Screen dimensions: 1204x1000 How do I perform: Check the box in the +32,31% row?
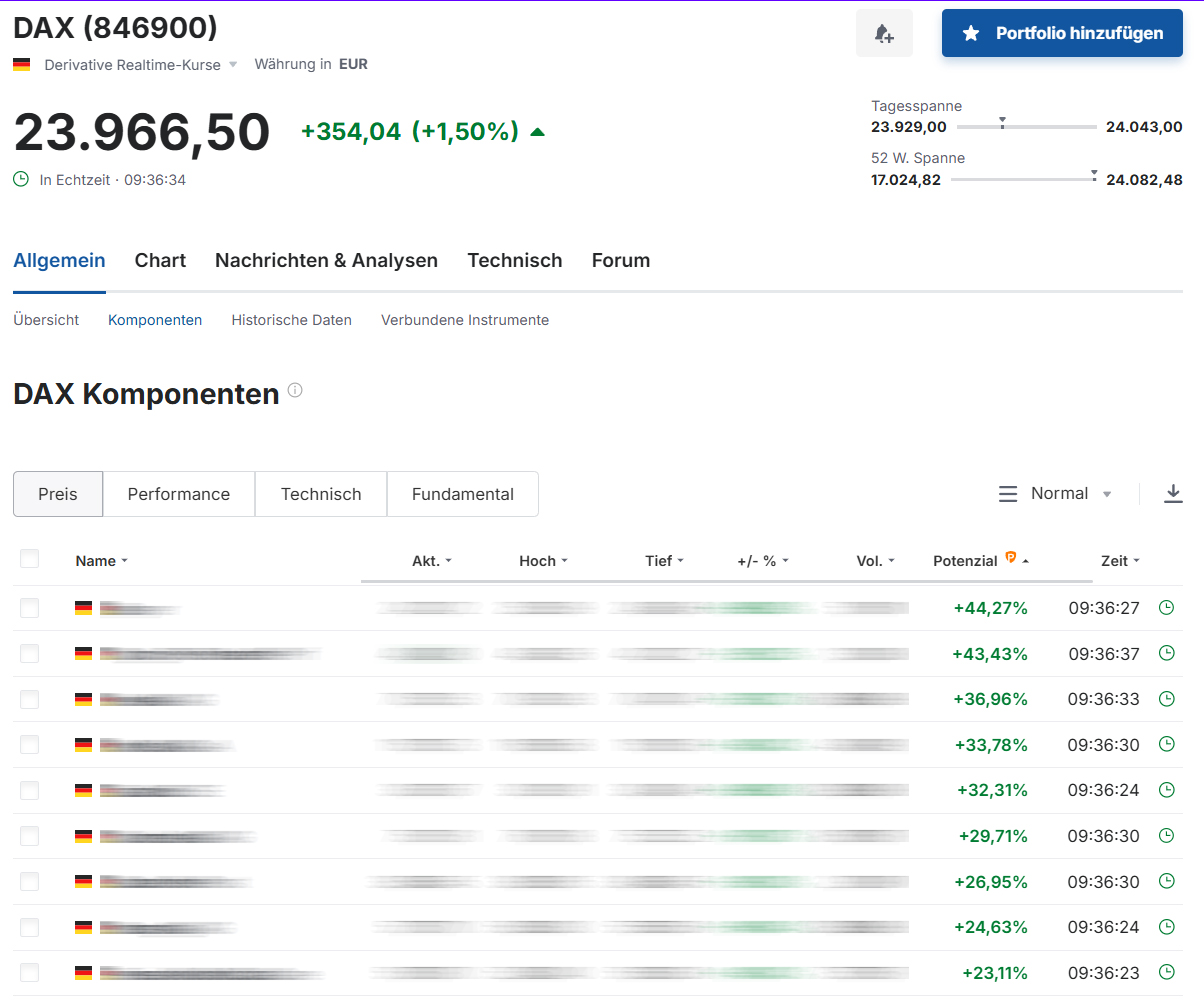point(29,790)
